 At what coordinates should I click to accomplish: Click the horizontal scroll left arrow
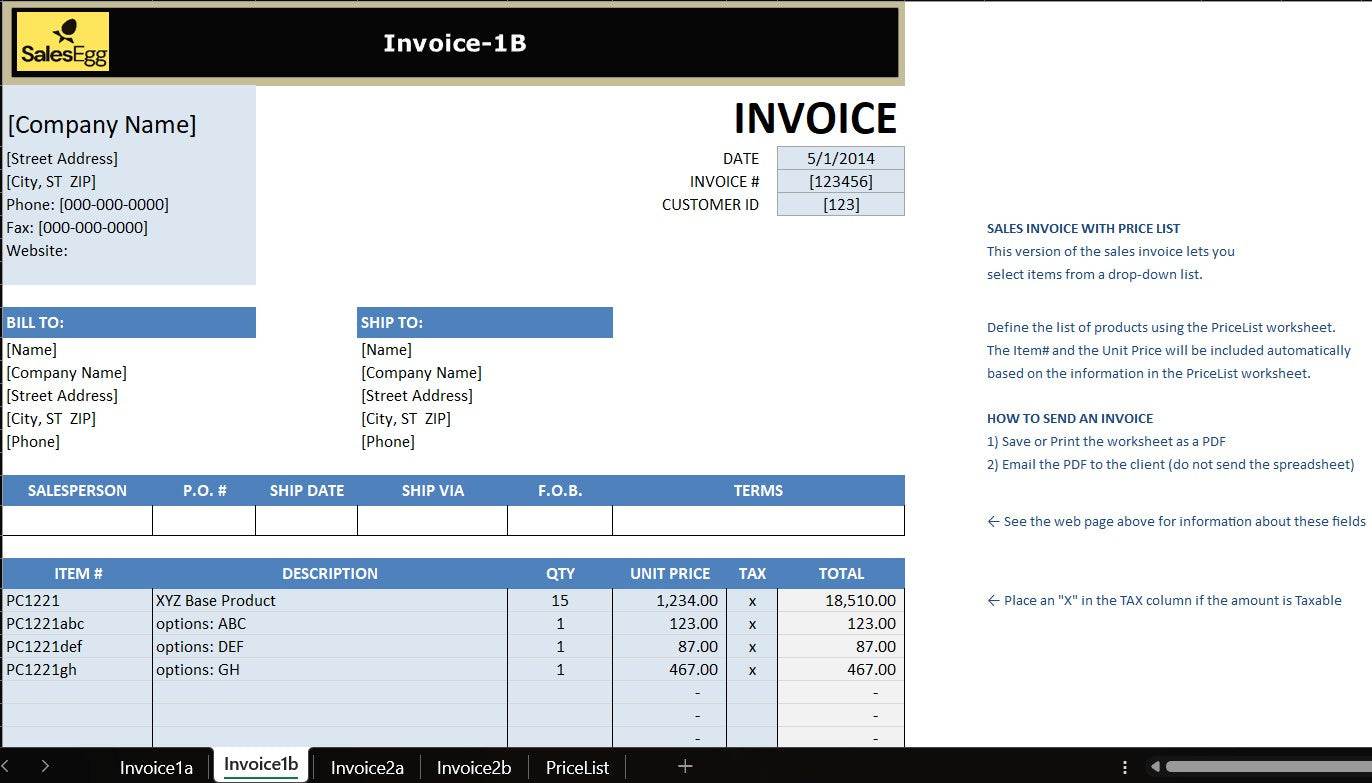pyautogui.click(x=1155, y=767)
